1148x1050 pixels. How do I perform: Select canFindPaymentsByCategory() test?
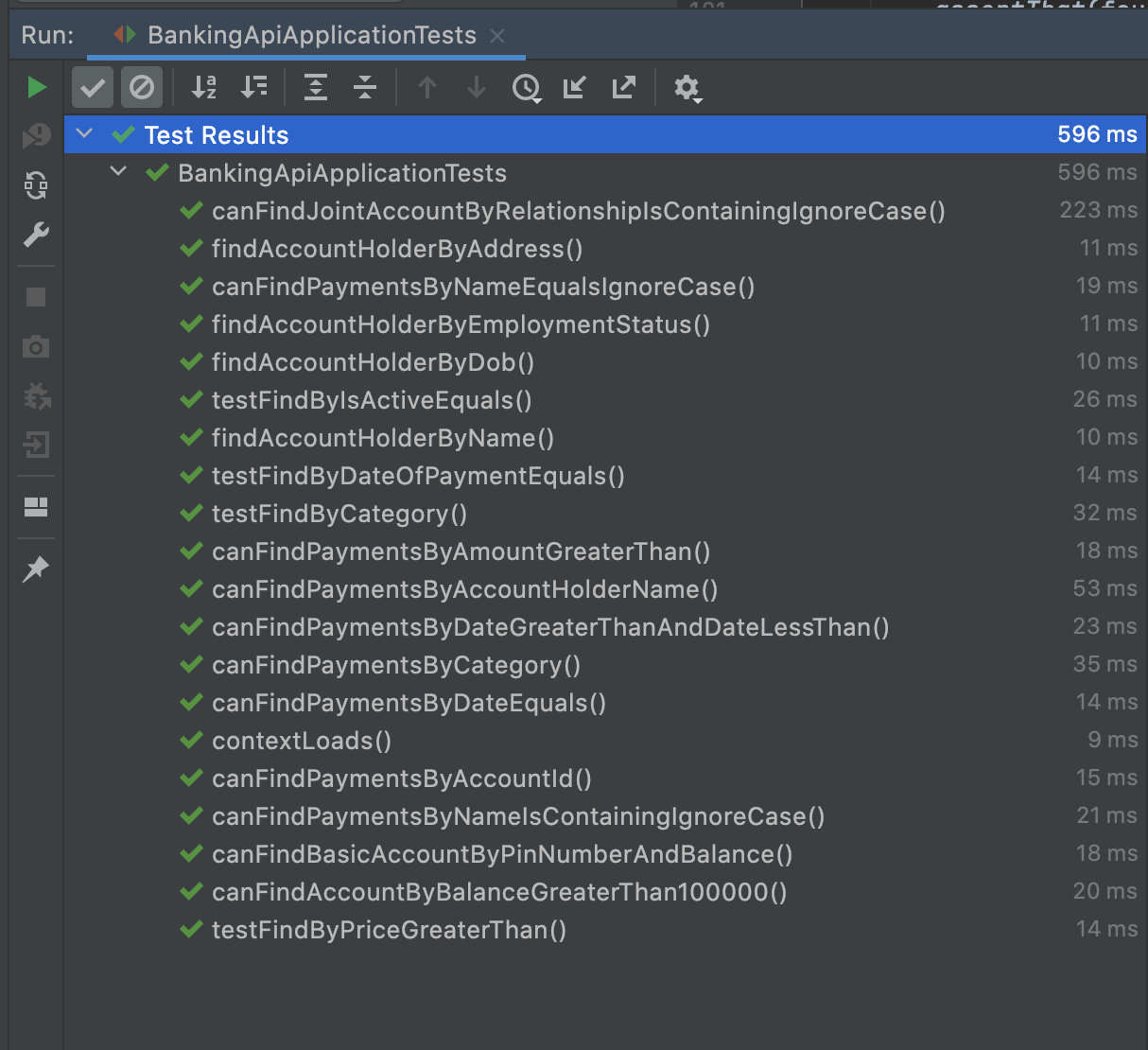coord(396,665)
